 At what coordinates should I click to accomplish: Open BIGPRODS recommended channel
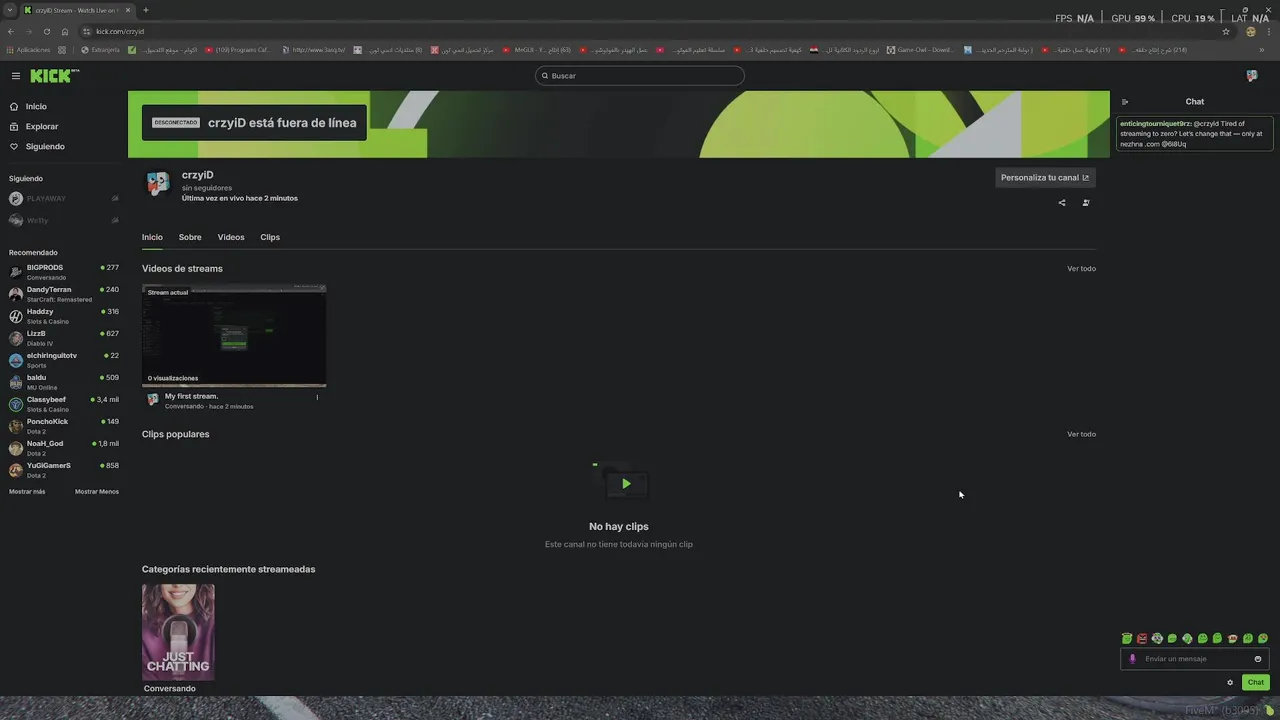click(64, 272)
